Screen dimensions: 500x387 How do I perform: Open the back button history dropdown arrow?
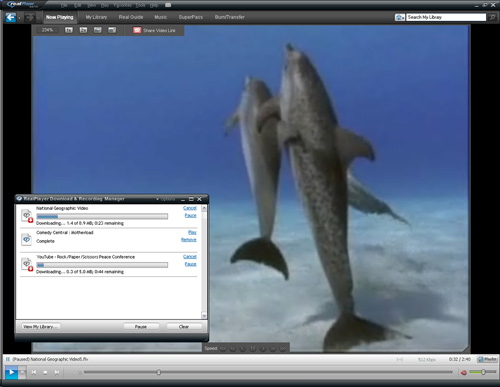(19, 18)
